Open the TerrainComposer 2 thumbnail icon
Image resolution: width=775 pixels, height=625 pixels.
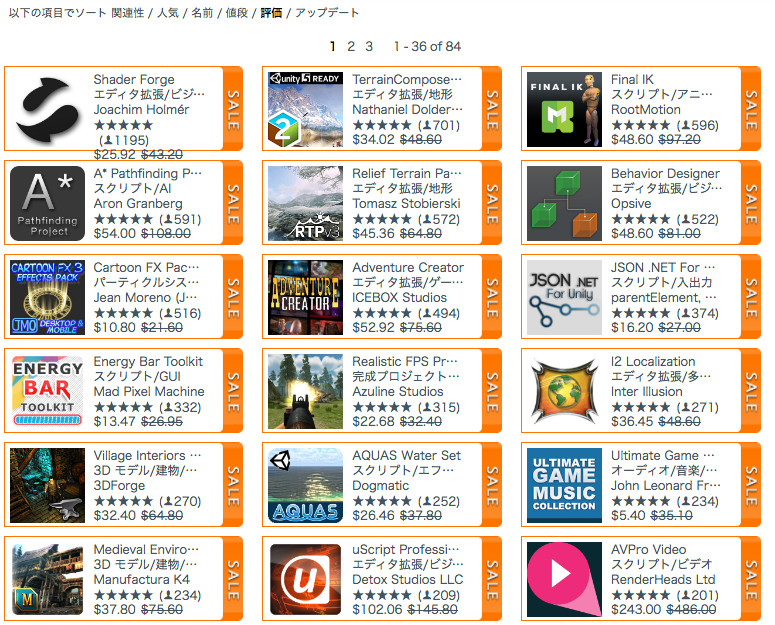305,109
